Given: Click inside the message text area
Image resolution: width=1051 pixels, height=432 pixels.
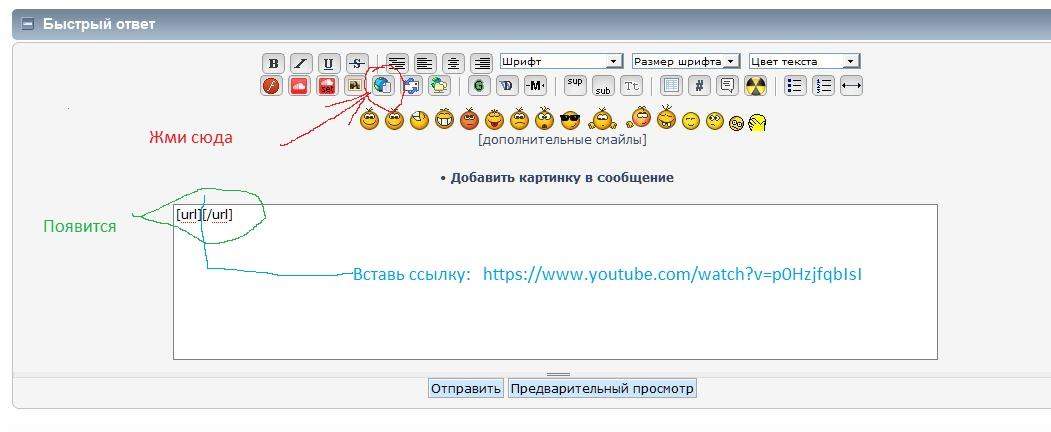Looking at the screenshot, I should (x=555, y=282).
